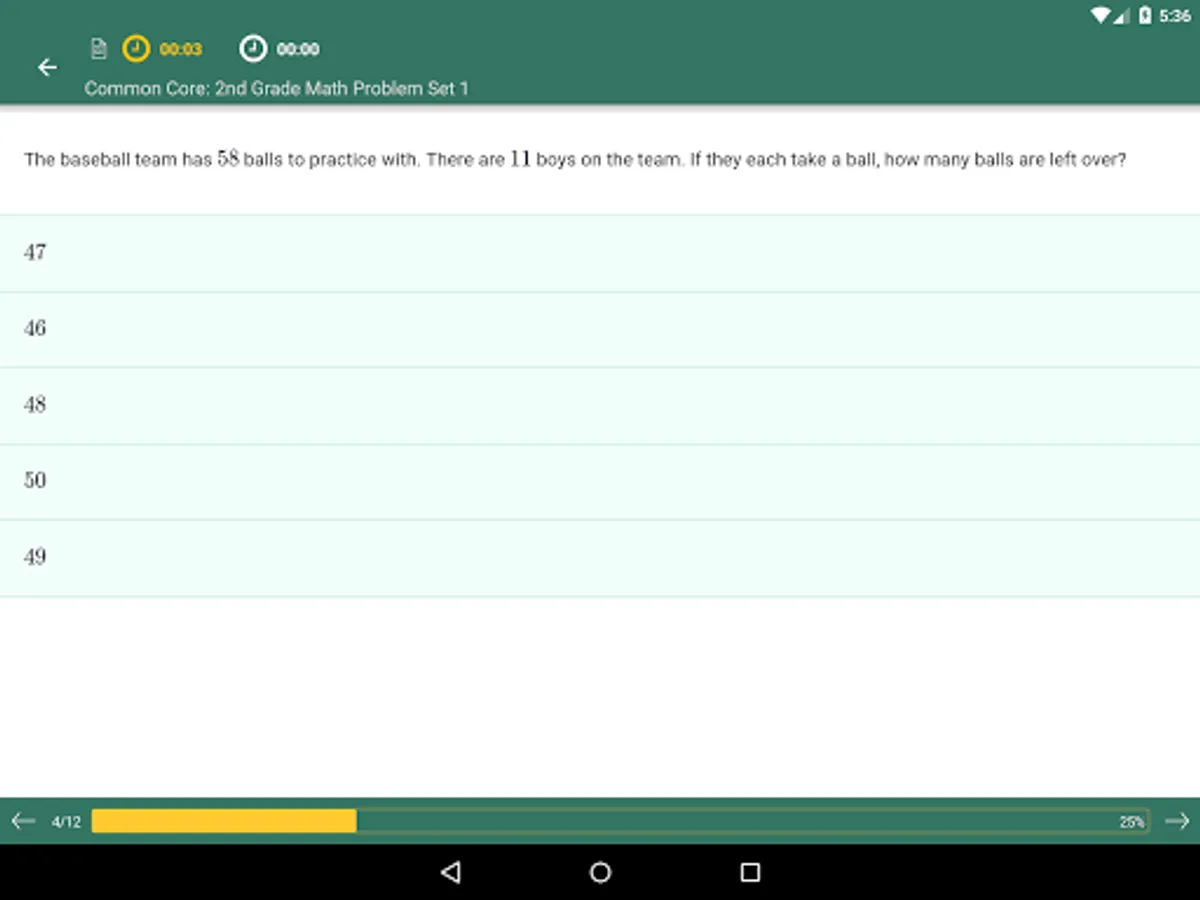Select answer option 50

pyautogui.click(x=600, y=481)
